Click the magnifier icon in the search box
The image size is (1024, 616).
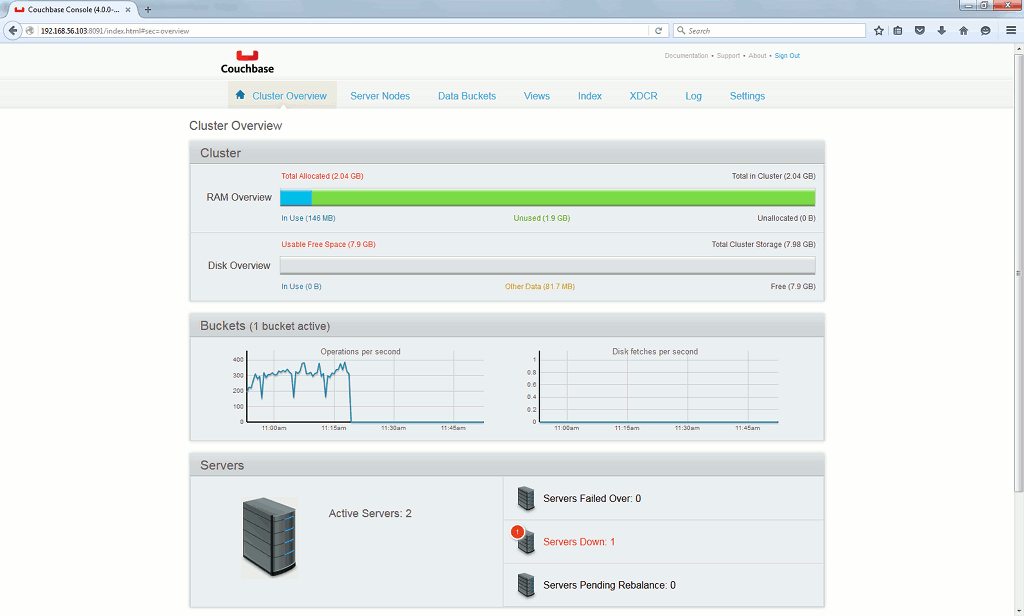[681, 31]
